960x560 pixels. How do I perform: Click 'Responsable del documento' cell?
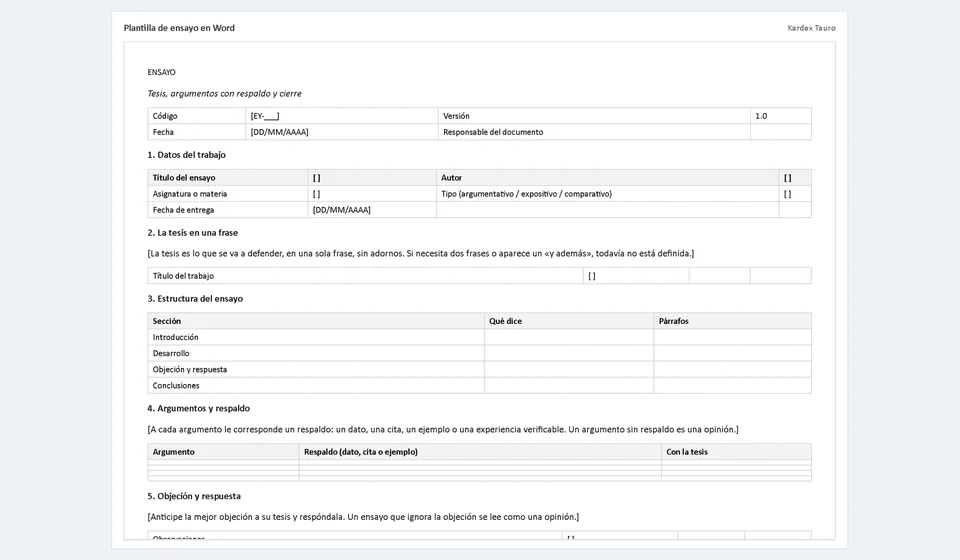pyautogui.click(x=594, y=132)
